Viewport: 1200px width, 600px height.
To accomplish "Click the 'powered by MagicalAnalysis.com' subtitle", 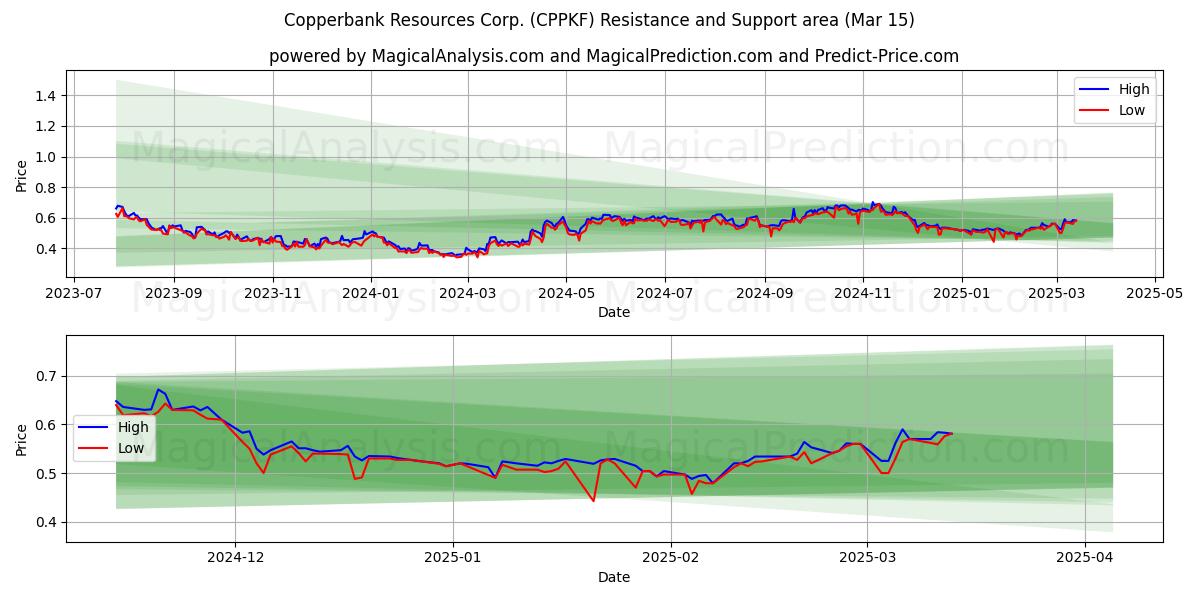I will [x=613, y=56].
